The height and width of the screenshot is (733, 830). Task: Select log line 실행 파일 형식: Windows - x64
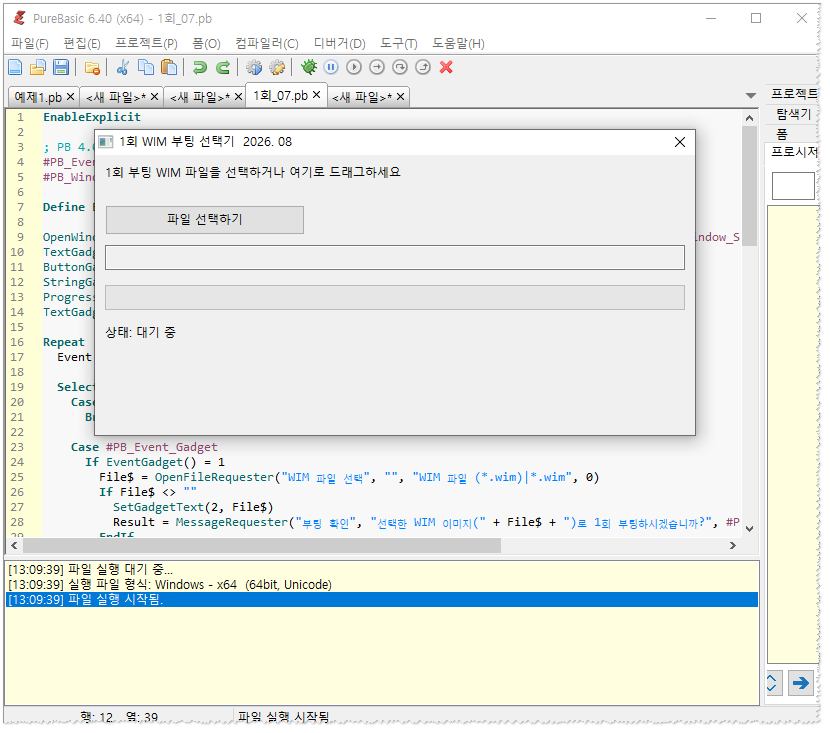click(382, 584)
